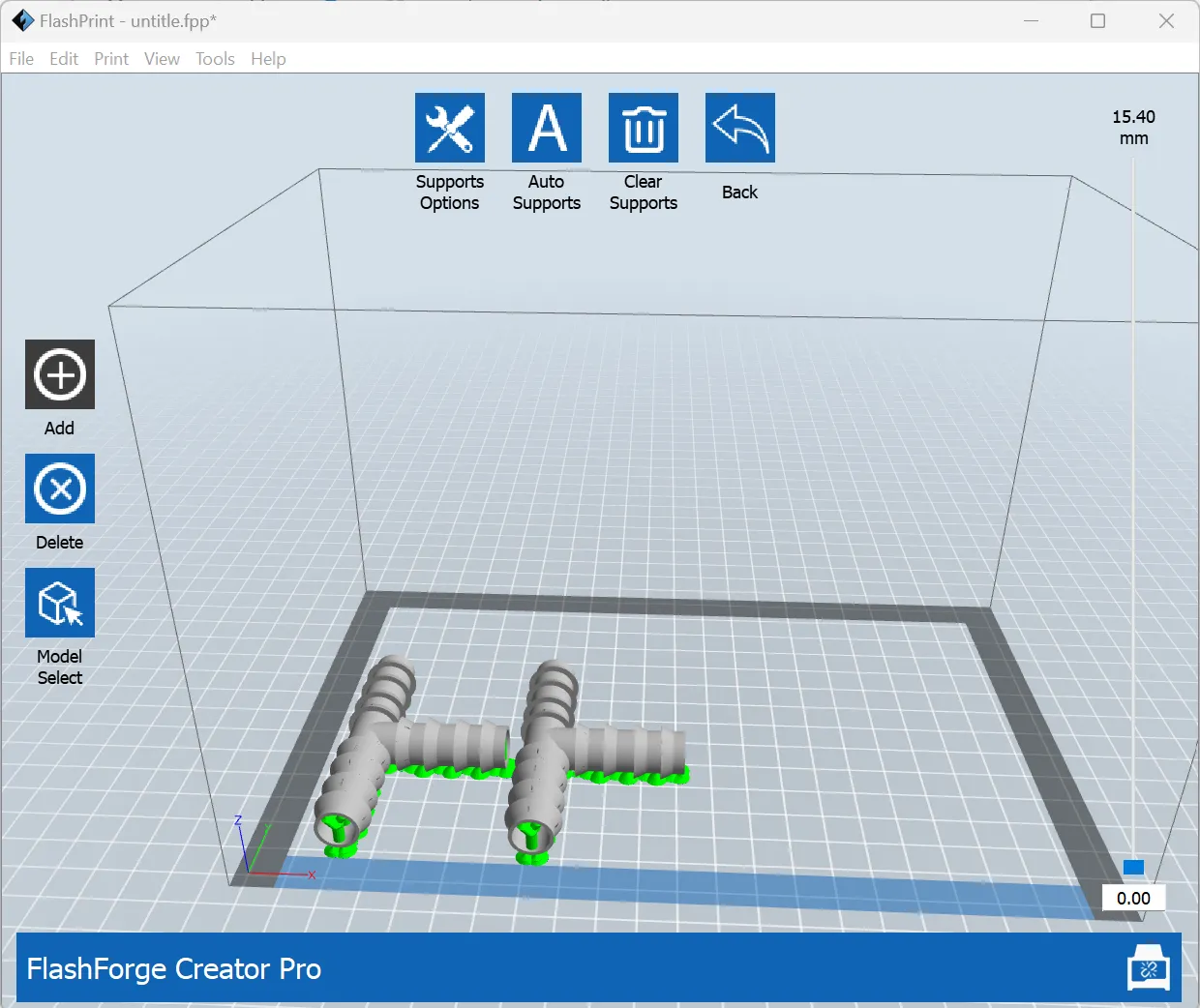Click the Back arrow icon

(740, 128)
